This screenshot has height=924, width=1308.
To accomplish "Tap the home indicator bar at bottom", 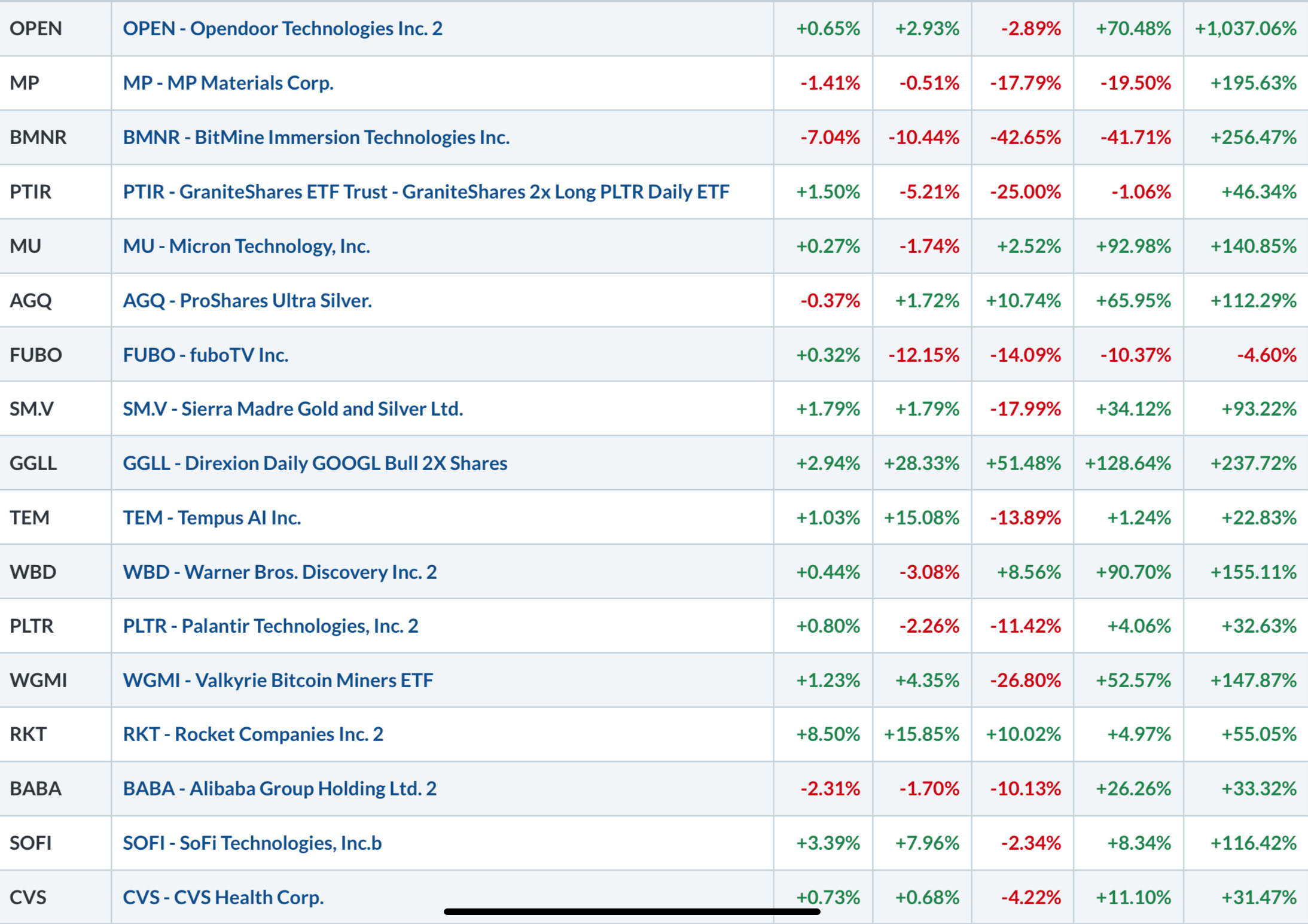I will [632, 911].
